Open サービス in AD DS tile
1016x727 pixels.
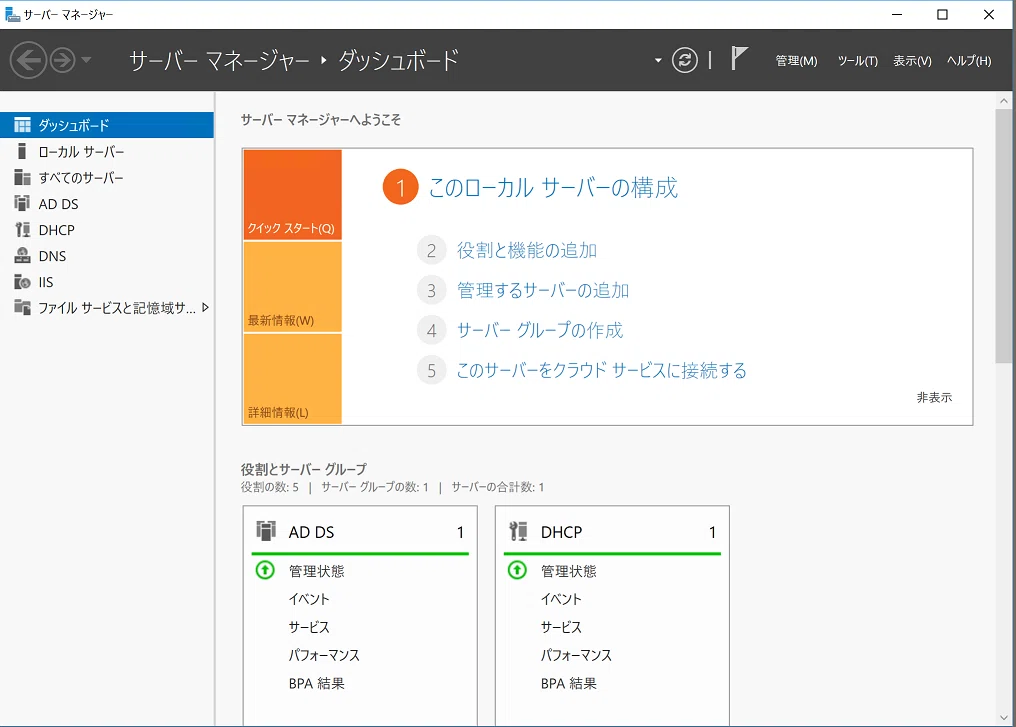tap(309, 627)
